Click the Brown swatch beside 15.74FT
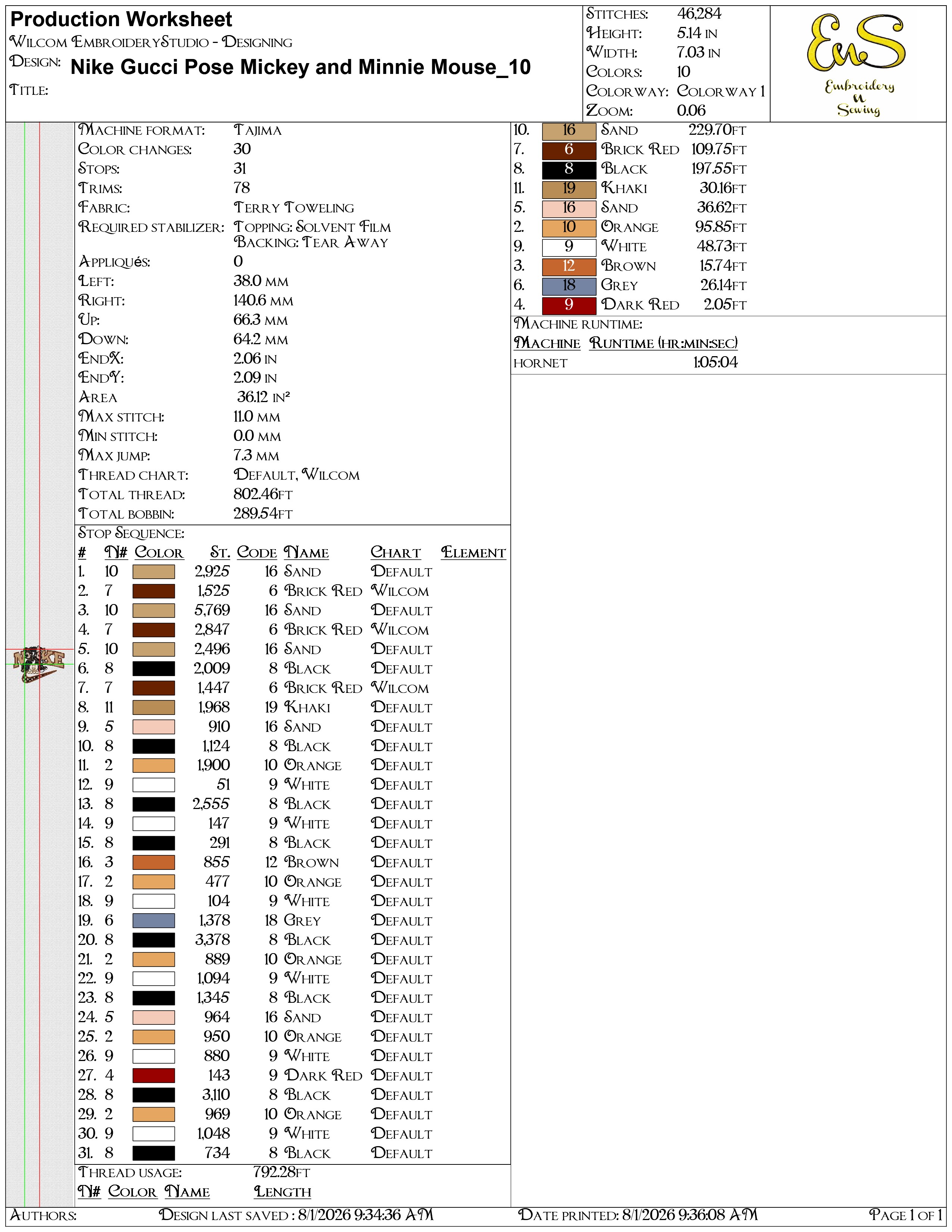The width and height of the screenshot is (952, 1232). point(569,266)
